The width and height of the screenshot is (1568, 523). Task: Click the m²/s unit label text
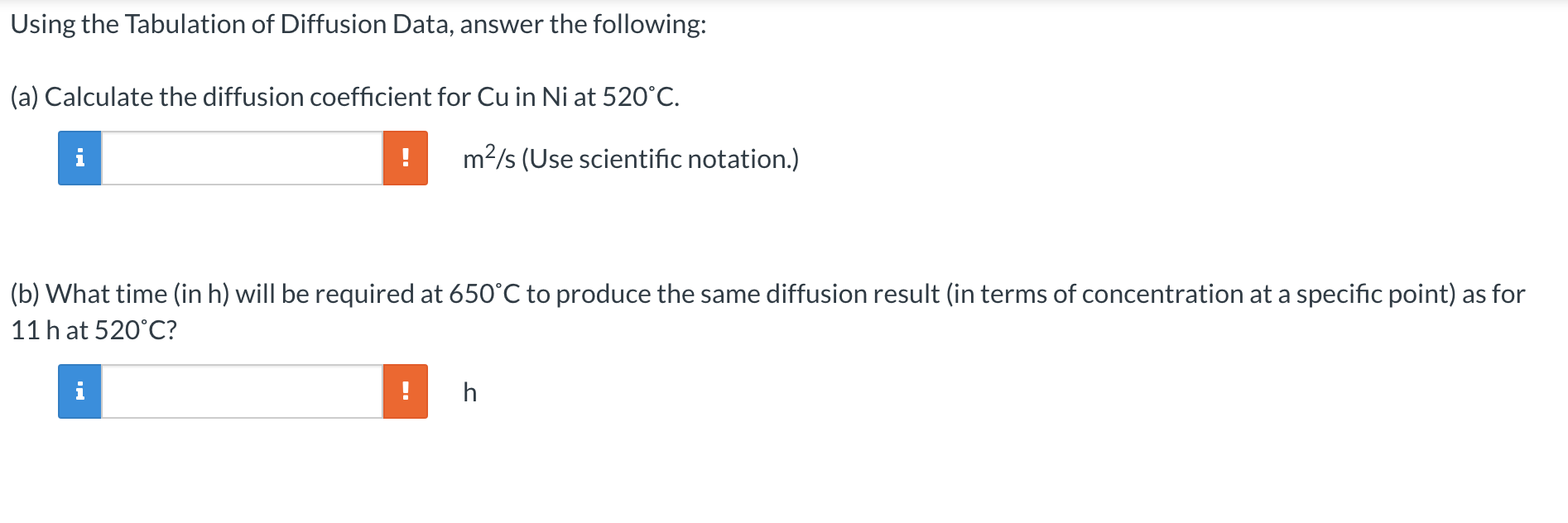(x=488, y=158)
